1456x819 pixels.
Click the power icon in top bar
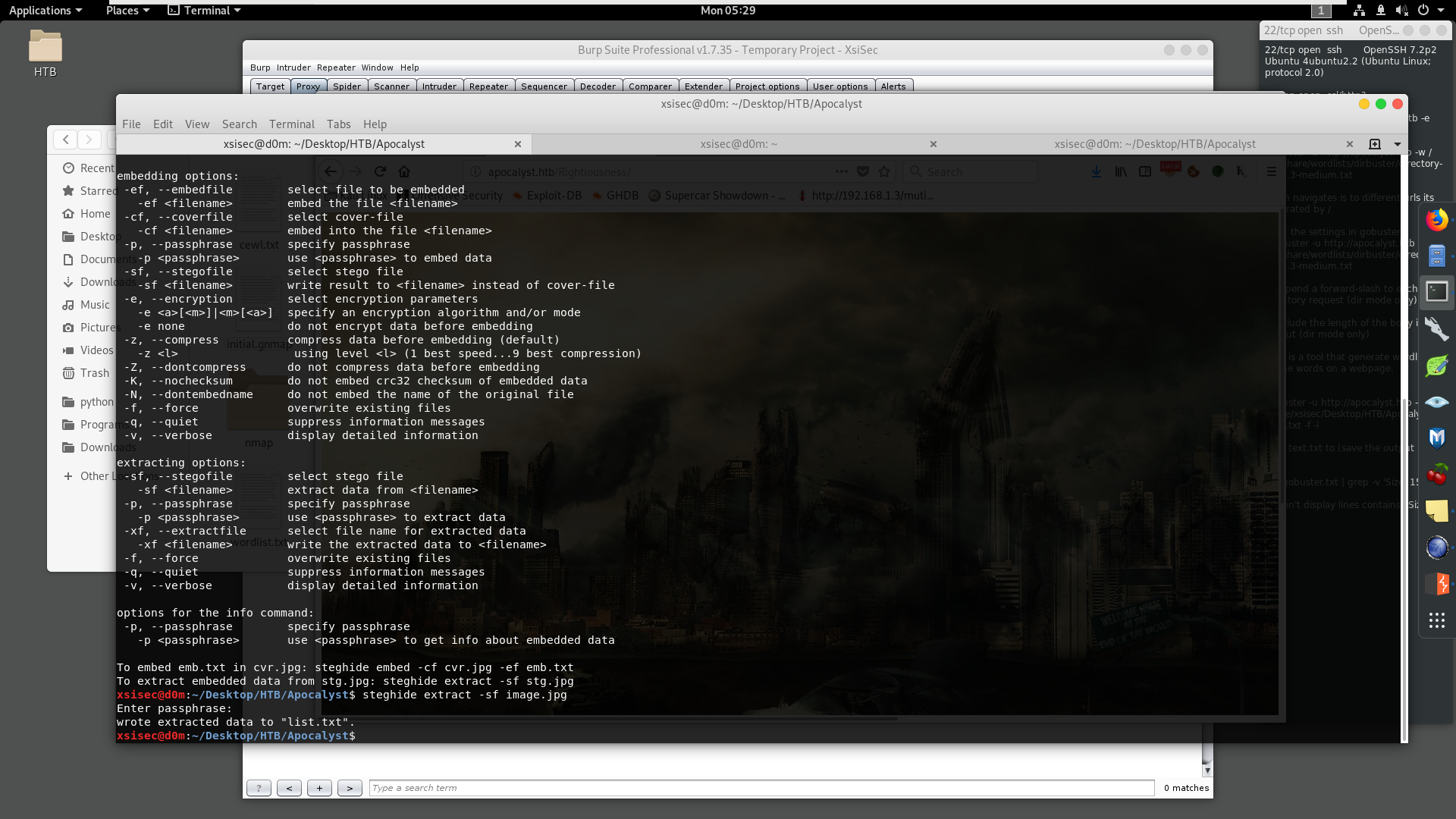pyautogui.click(x=1423, y=11)
